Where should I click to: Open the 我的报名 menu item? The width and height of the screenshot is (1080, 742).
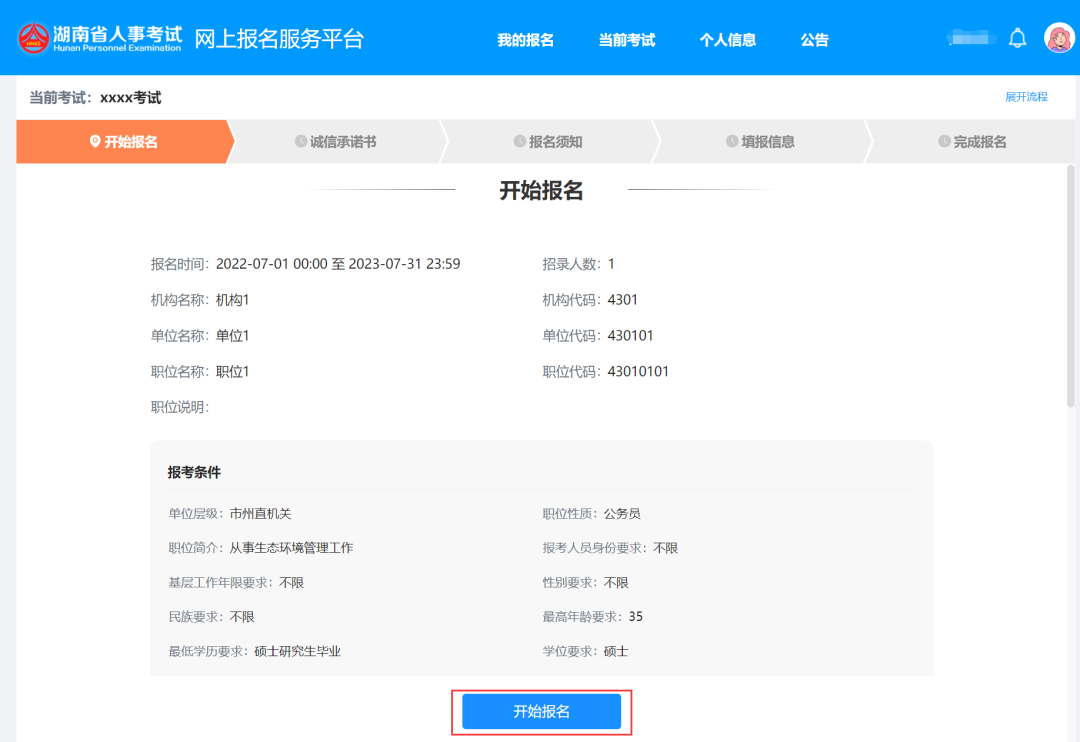(x=525, y=40)
